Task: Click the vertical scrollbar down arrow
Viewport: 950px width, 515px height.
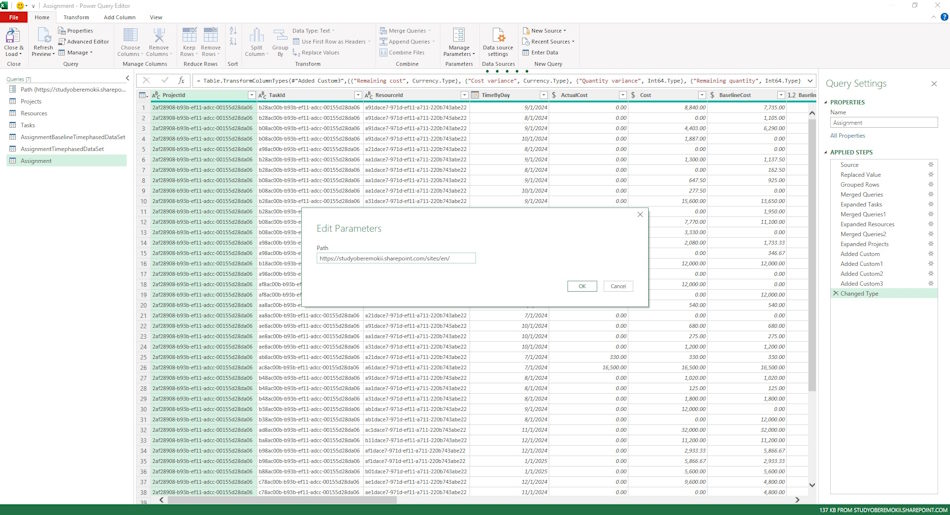Action: pyautogui.click(x=812, y=485)
